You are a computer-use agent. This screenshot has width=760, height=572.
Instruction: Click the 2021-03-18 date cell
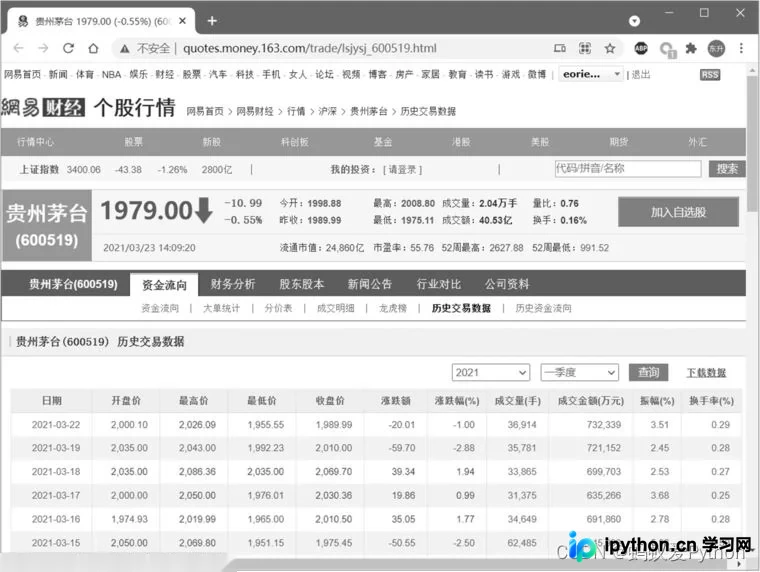[x=56, y=472]
